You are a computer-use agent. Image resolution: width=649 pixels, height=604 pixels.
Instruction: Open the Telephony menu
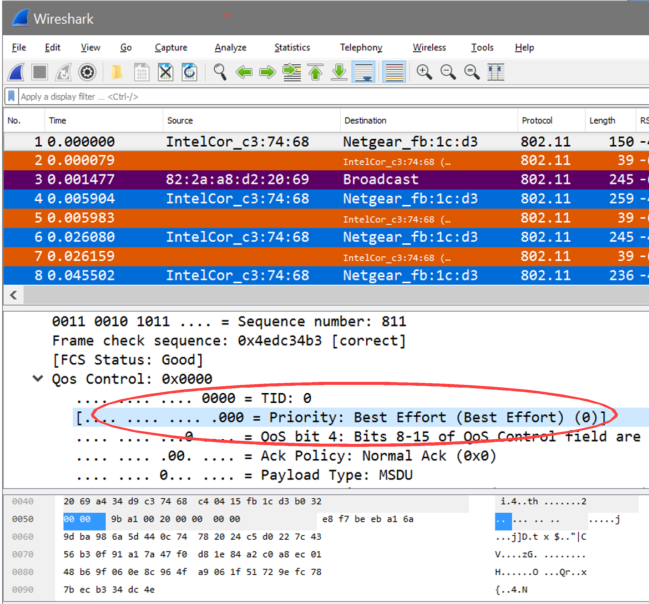click(x=361, y=48)
